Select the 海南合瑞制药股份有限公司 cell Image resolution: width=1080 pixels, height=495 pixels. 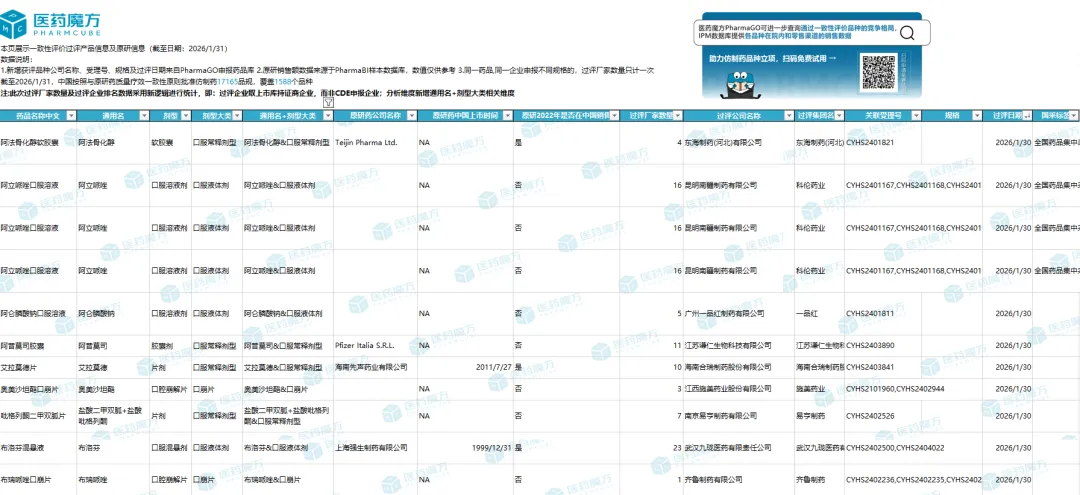[738, 368]
